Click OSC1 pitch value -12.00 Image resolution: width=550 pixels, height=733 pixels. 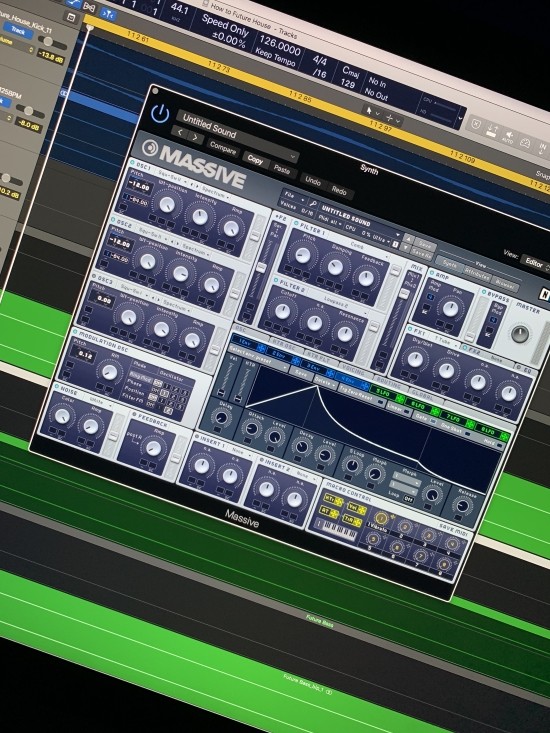point(139,187)
